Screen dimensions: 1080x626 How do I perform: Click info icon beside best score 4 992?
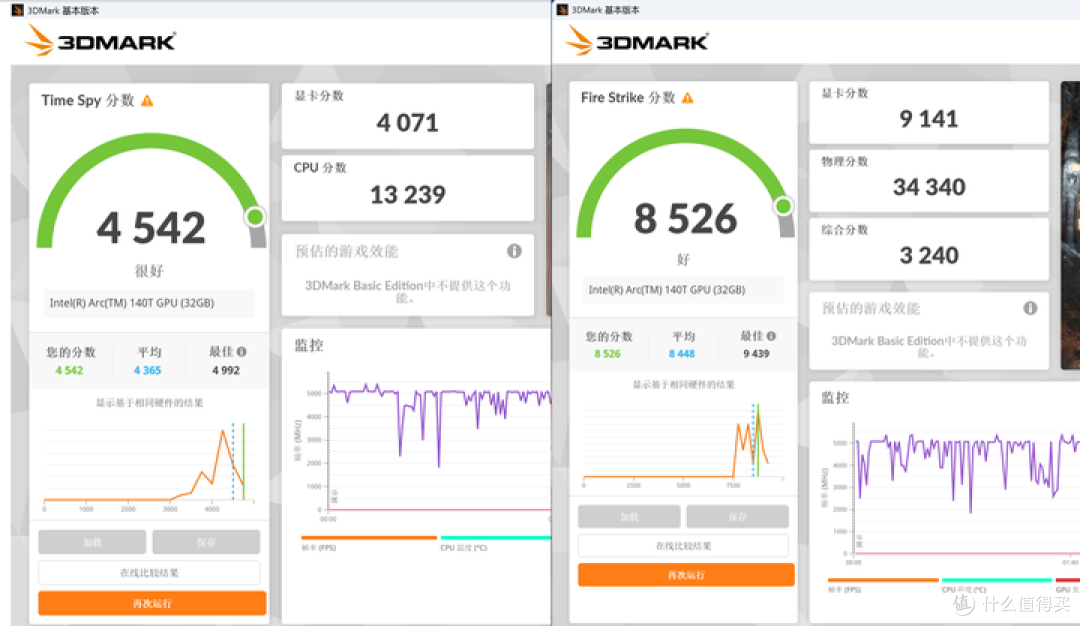[x=242, y=351]
